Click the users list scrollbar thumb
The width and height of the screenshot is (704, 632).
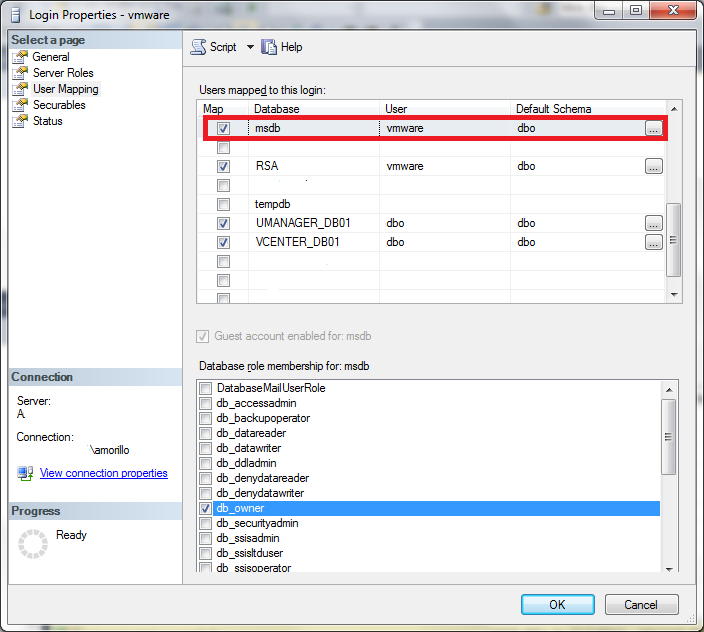pos(673,240)
